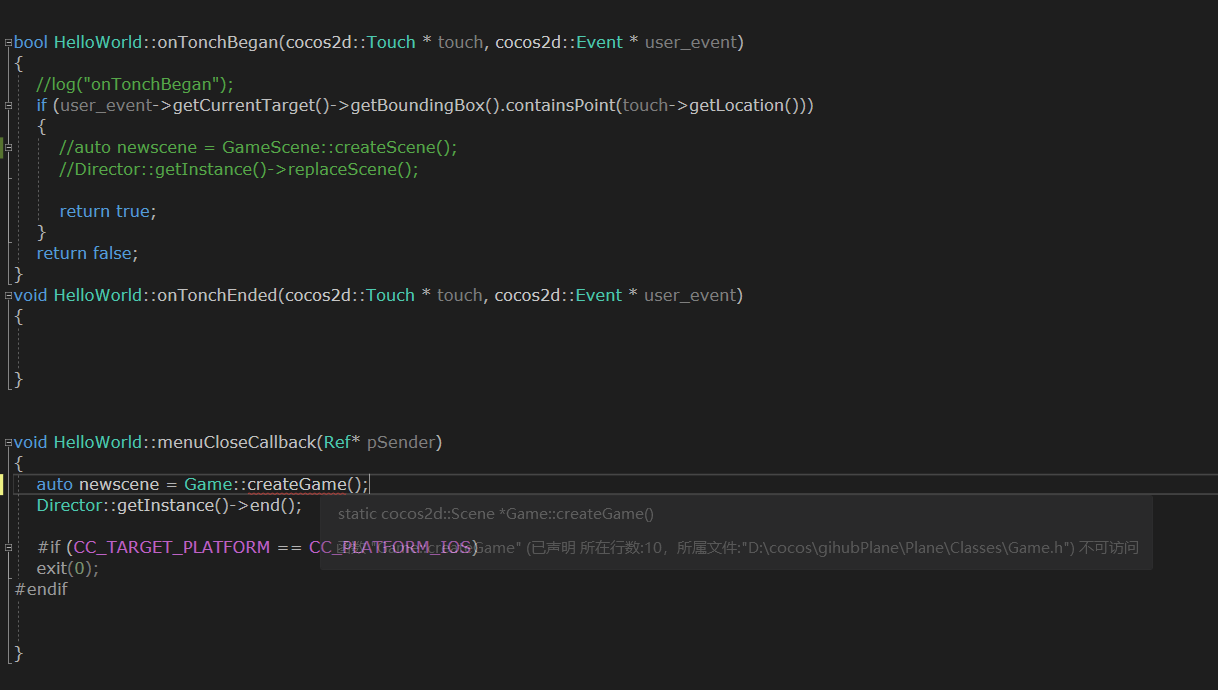The width and height of the screenshot is (1218, 690).
Task: Click the underlined createGame call
Action: tap(296, 484)
